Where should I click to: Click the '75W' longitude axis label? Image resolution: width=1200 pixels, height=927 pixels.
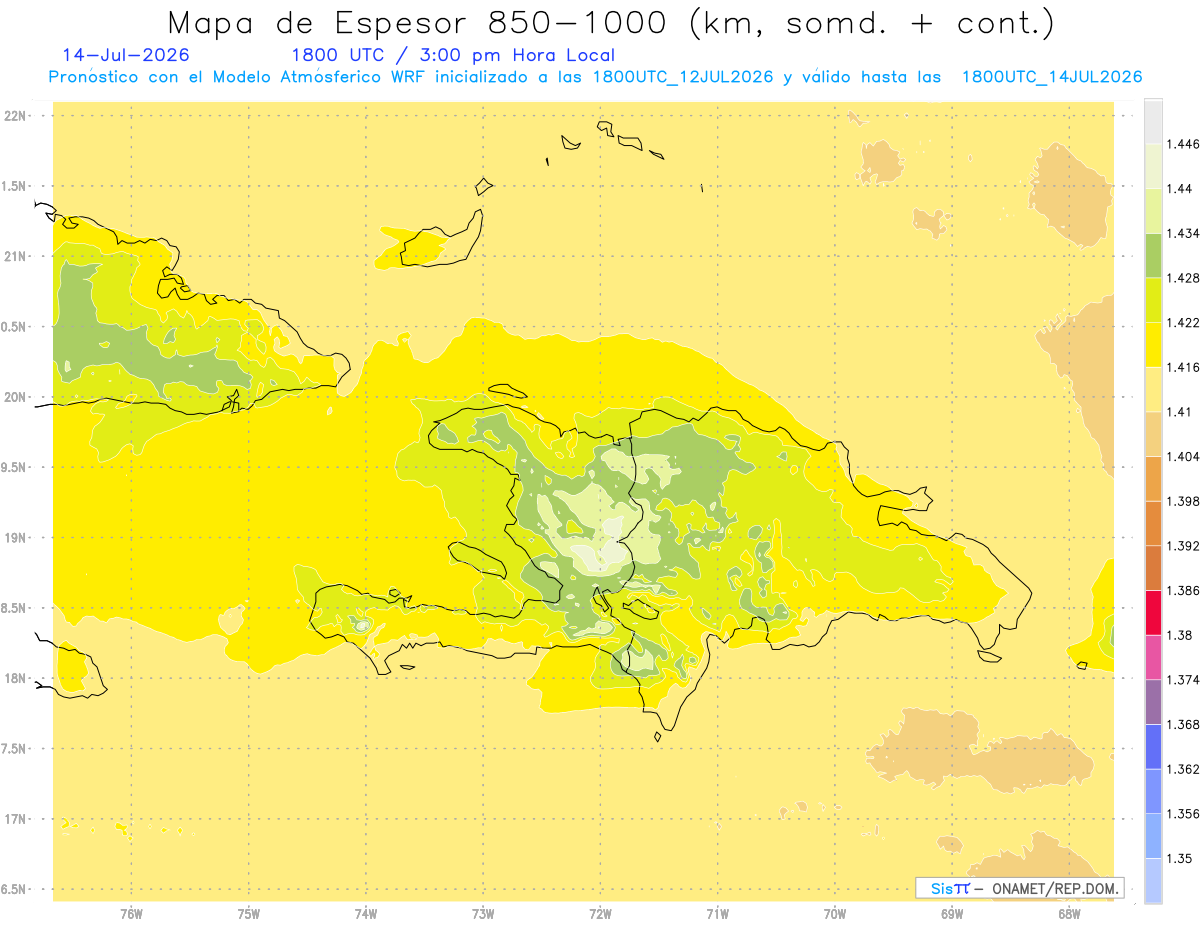(249, 913)
